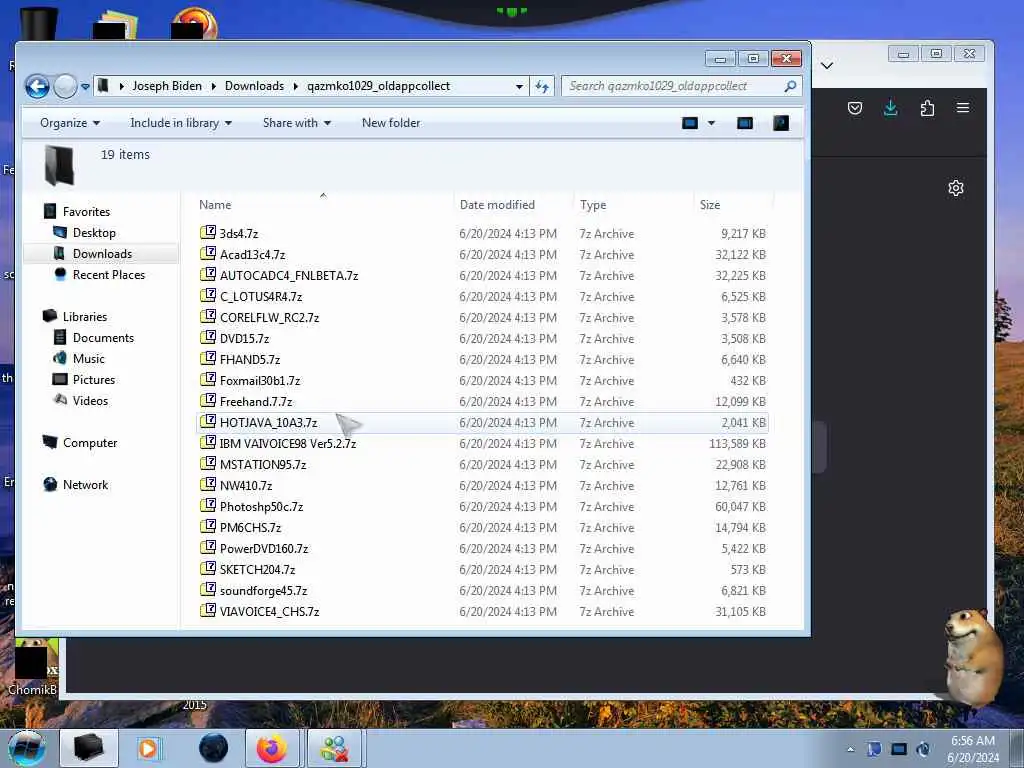This screenshot has width=1024, height=768.
Task: Select the HOTJAVA_10A3.7z file
Action: coord(268,422)
